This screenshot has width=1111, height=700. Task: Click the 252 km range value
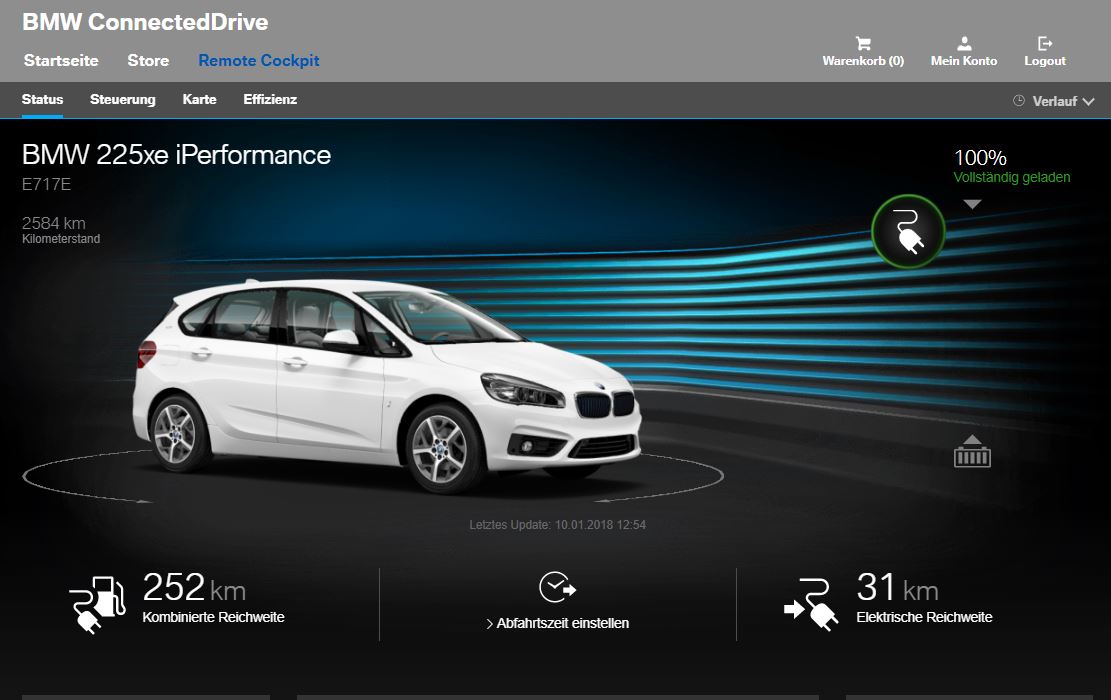194,587
